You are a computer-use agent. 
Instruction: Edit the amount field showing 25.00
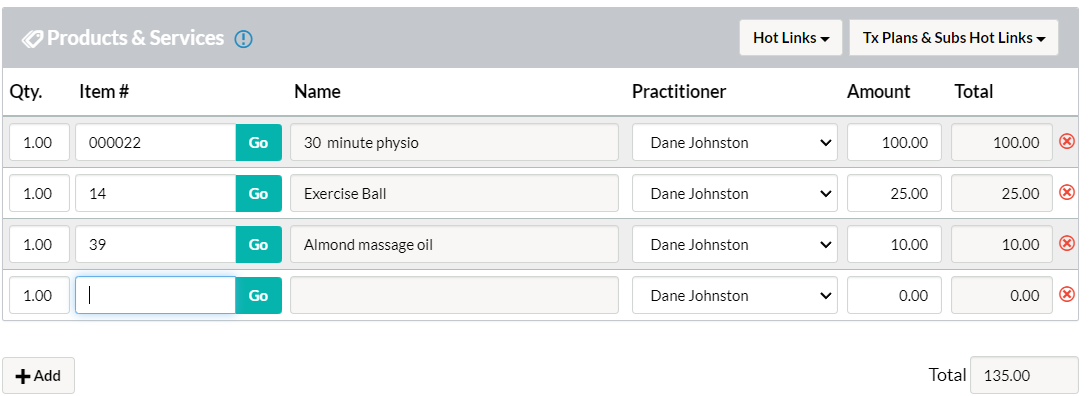pyautogui.click(x=894, y=193)
